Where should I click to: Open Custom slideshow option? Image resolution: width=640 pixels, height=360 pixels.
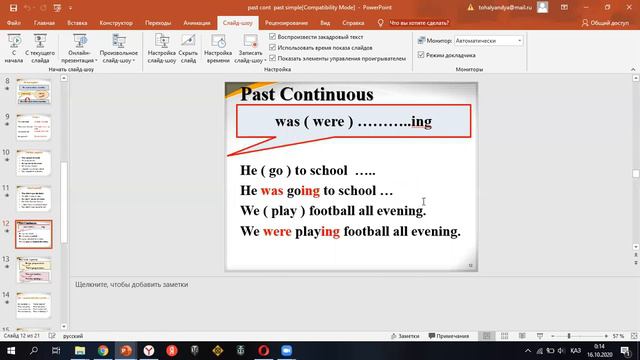[119, 48]
